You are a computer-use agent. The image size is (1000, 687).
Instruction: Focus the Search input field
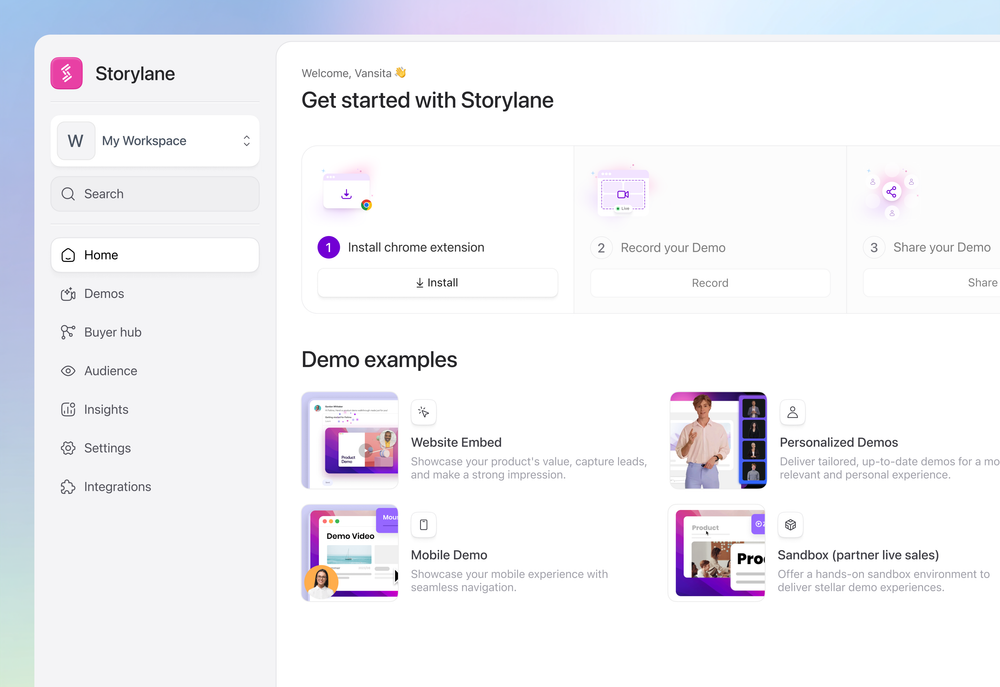point(155,194)
